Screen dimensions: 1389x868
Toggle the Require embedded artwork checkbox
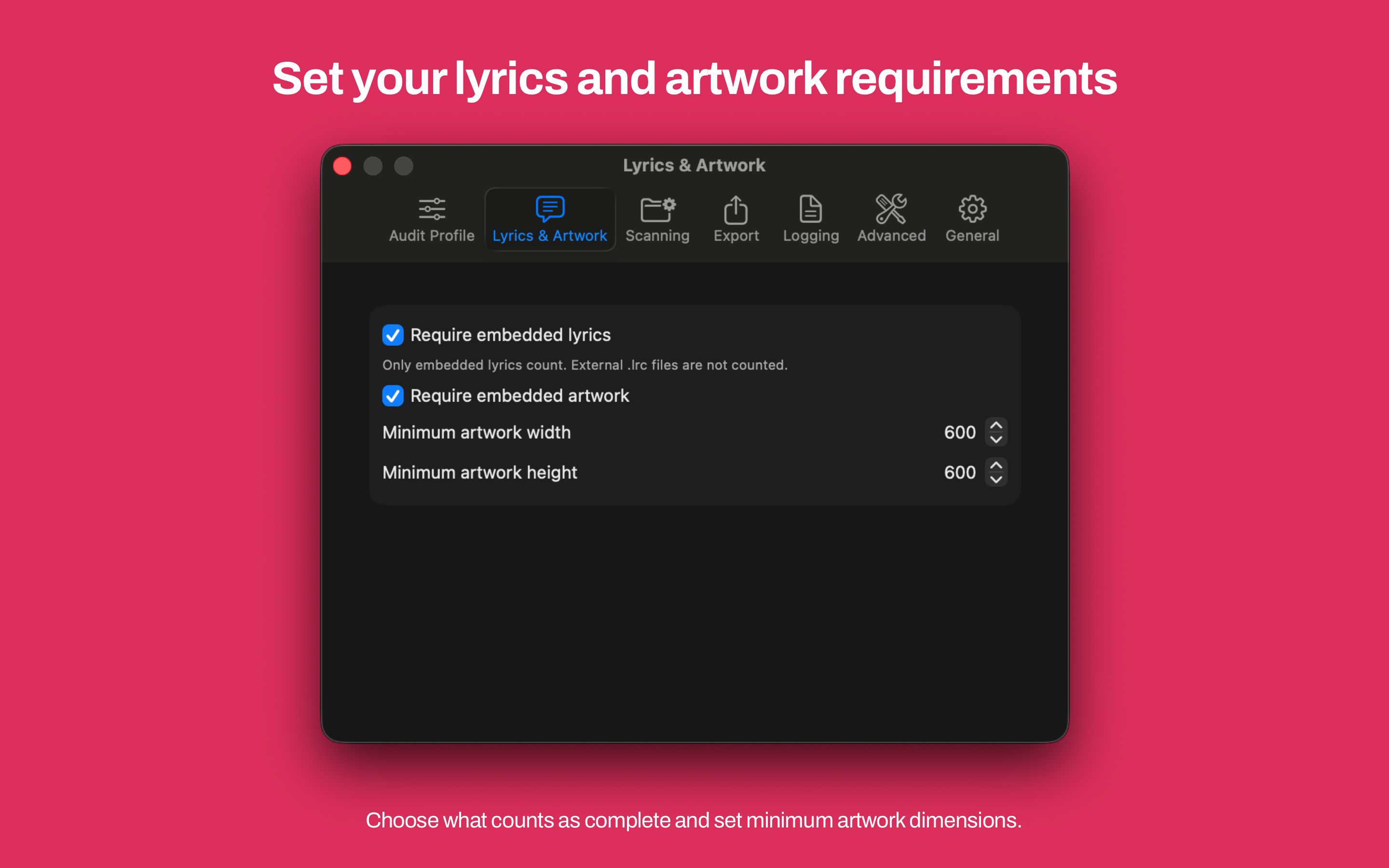[393, 395]
